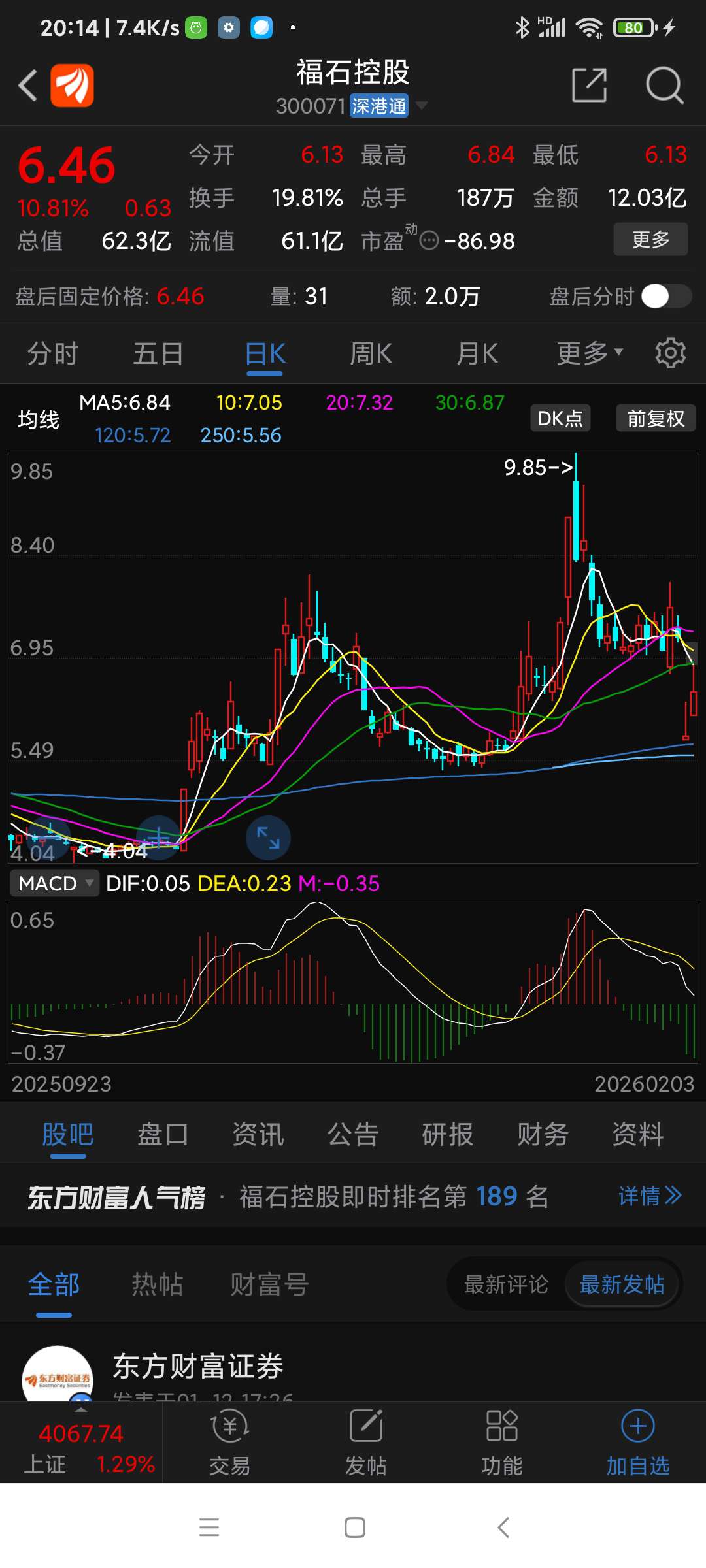706x1568 pixels.
Task: Open the 资料 tab
Action: point(637,1134)
